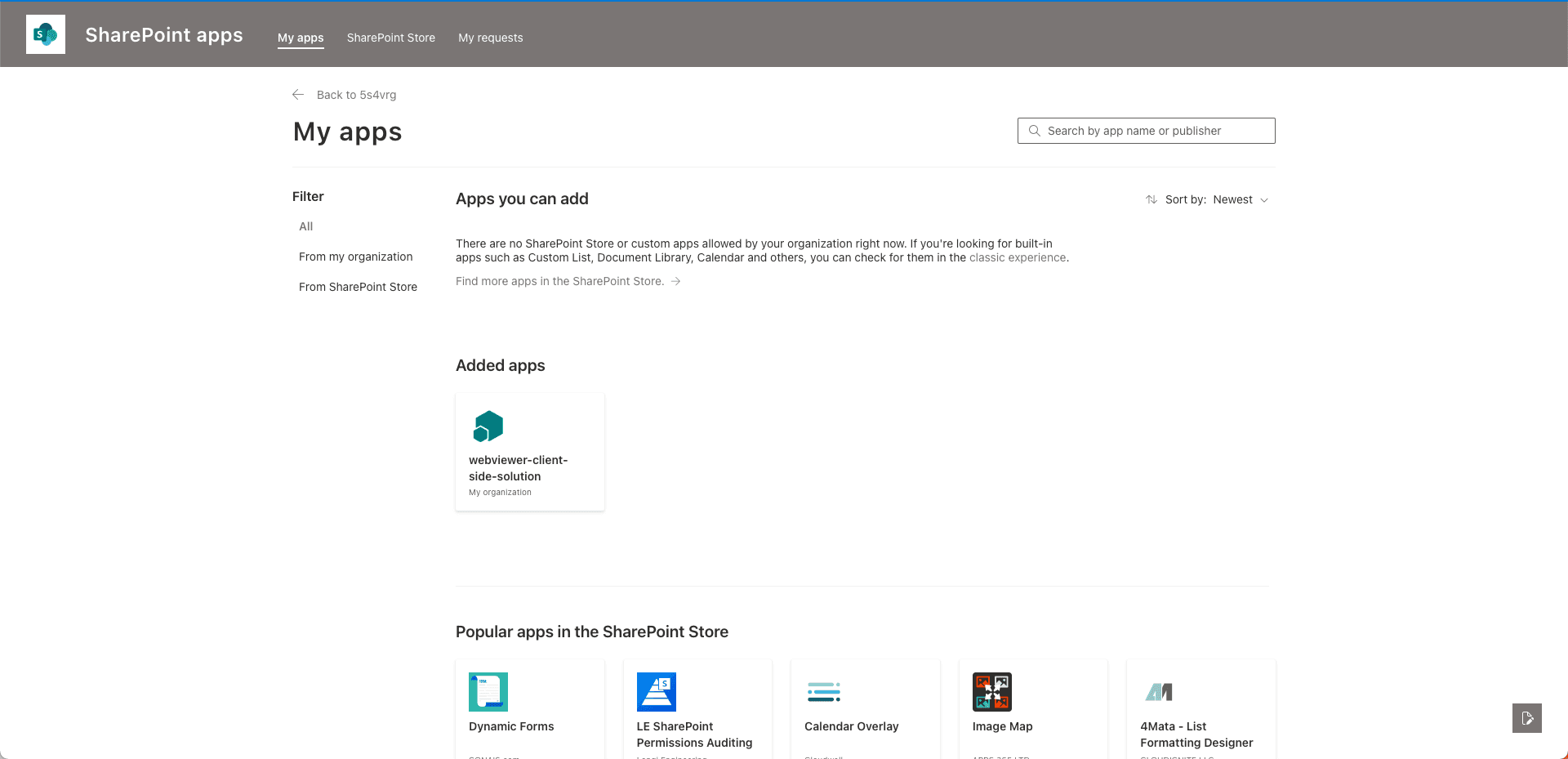Click the SharePoint logo icon

pyautogui.click(x=46, y=34)
